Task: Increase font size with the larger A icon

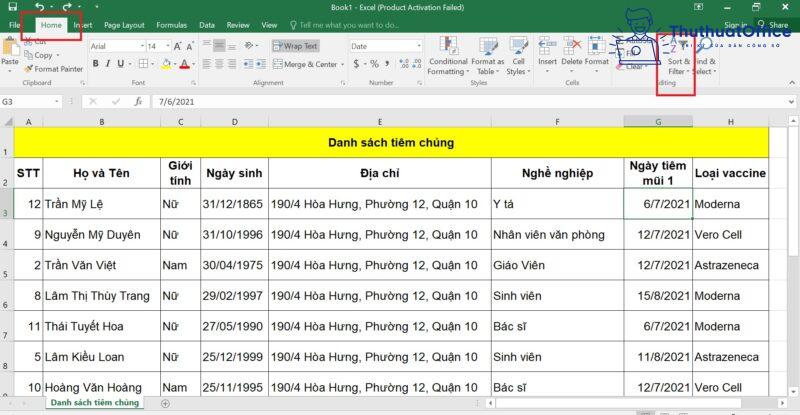Action: (177, 46)
